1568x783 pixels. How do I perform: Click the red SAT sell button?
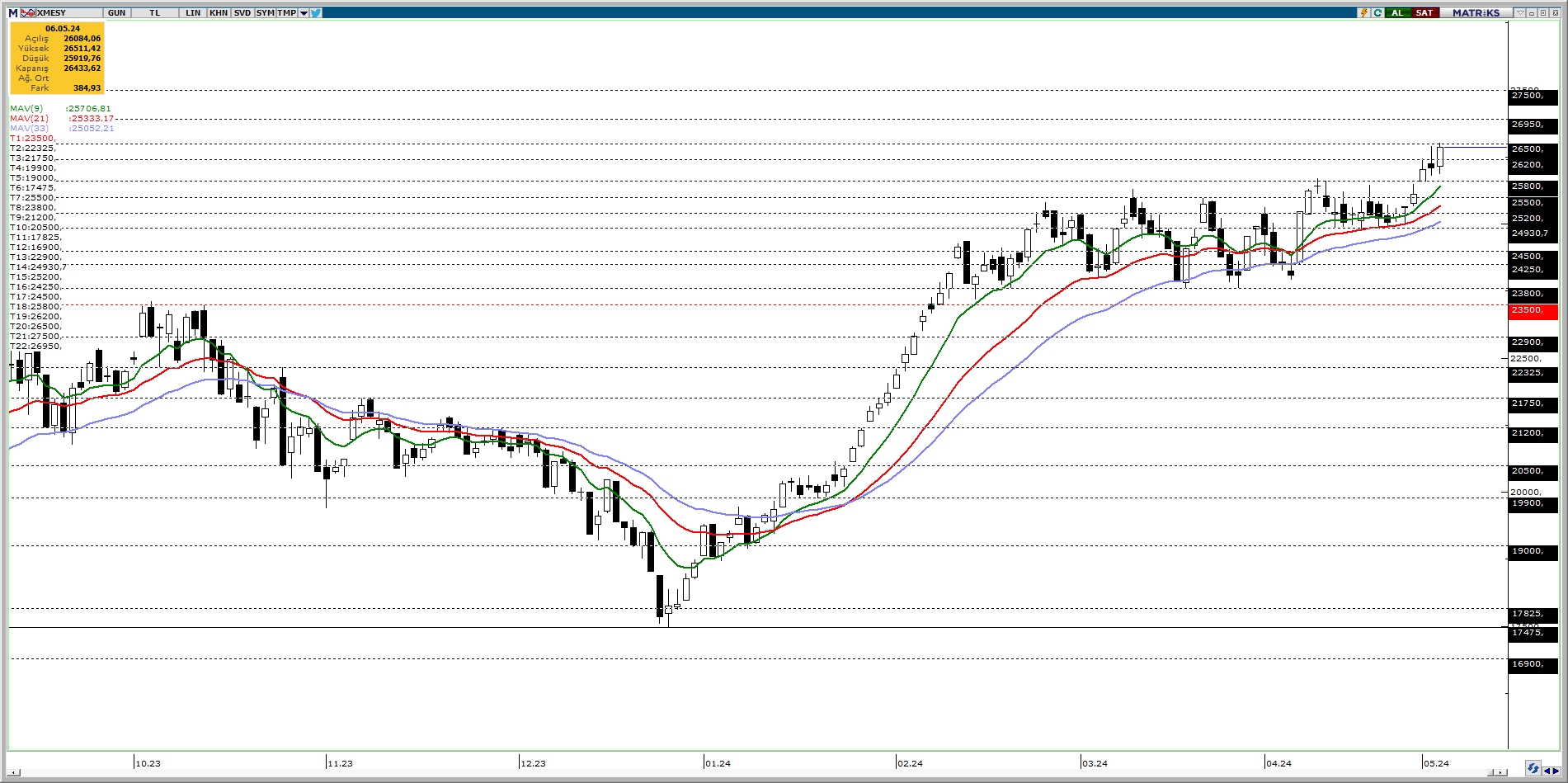(x=1424, y=12)
